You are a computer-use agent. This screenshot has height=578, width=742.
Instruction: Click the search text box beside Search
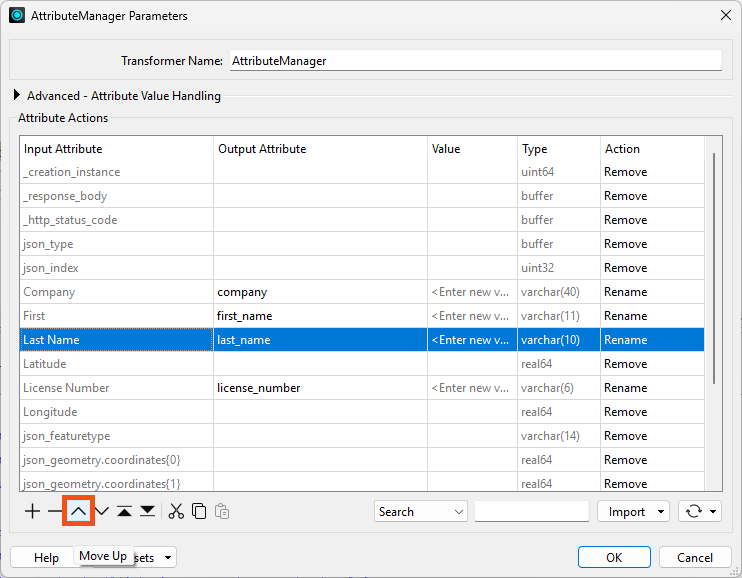[530, 511]
